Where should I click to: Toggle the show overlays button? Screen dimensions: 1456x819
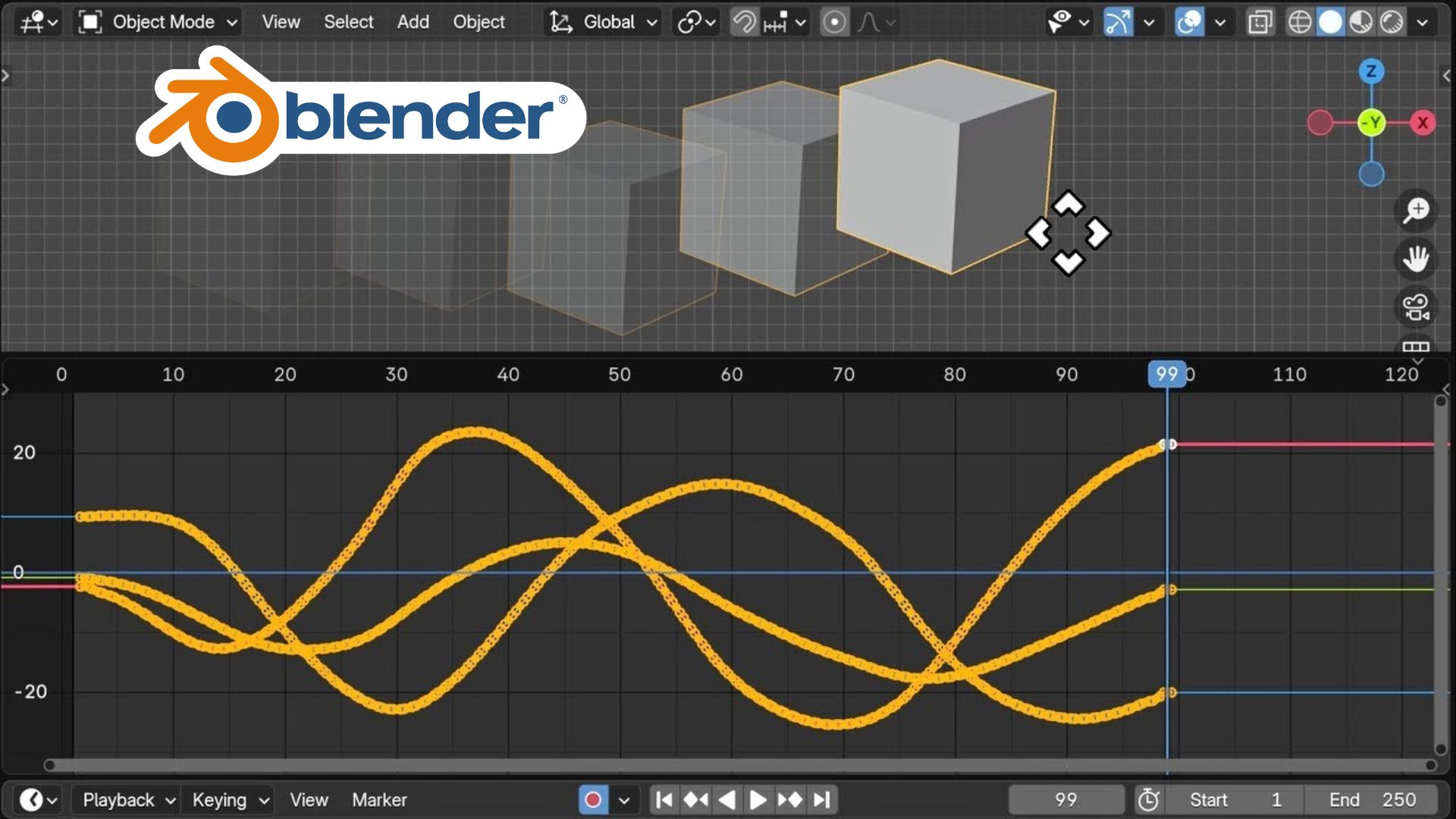click(x=1189, y=22)
